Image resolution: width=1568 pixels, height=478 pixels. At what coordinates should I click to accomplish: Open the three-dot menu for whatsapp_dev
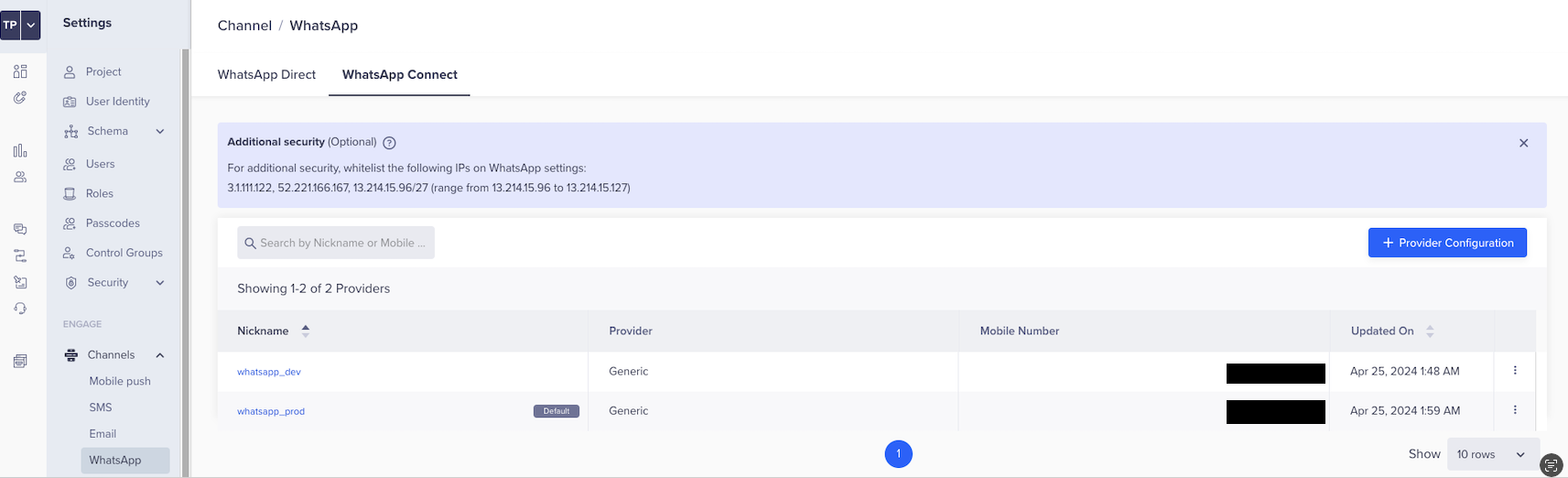coord(1514,371)
